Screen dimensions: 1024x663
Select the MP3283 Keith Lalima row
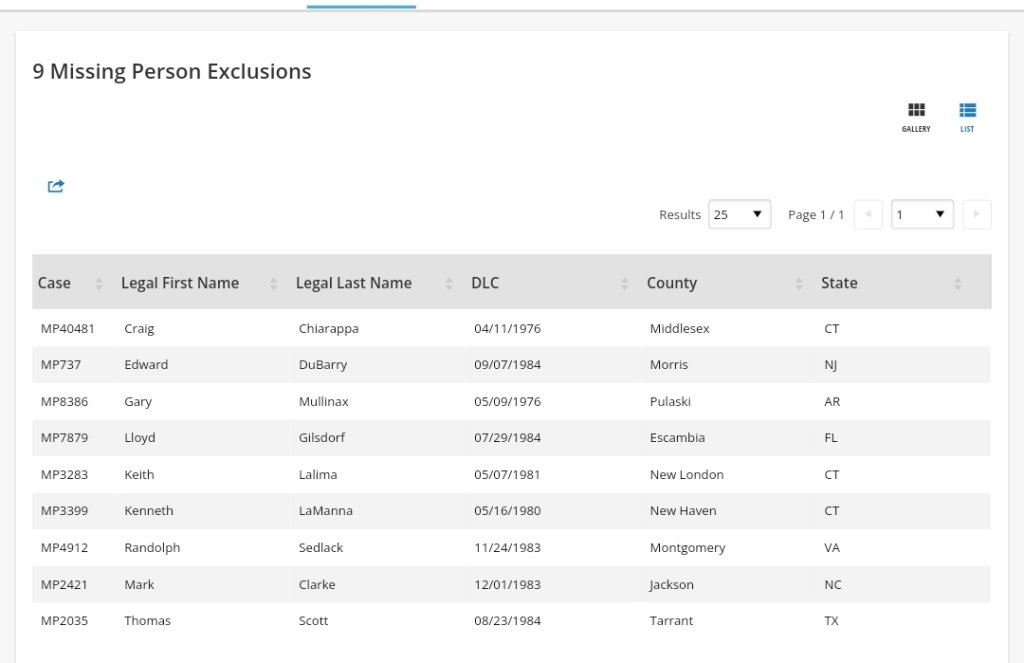coord(64,475)
